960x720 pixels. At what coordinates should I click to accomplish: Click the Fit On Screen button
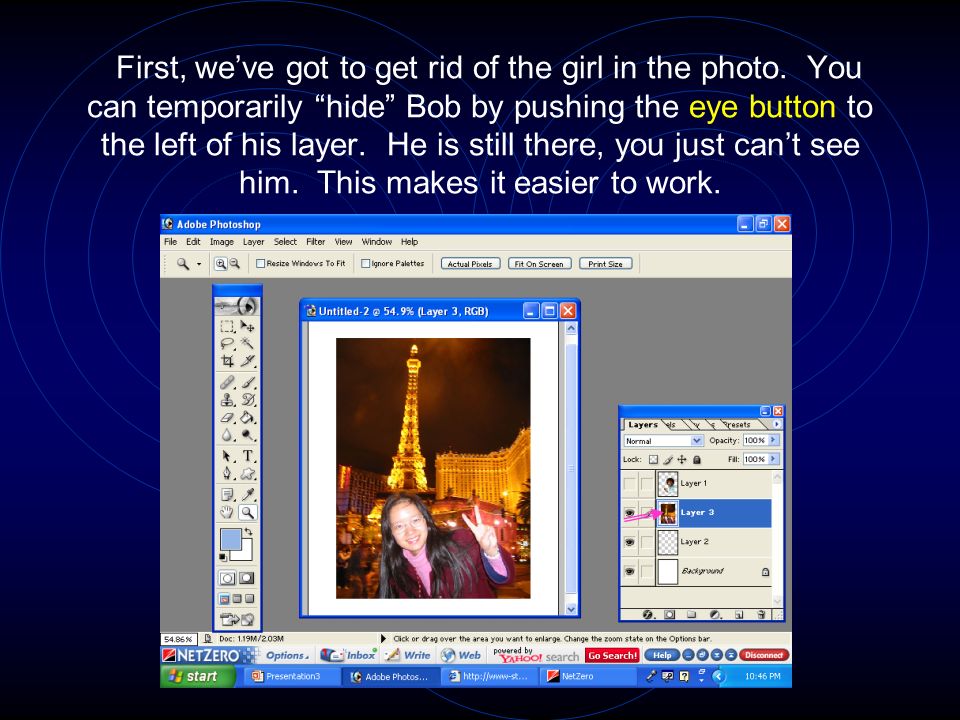(539, 264)
